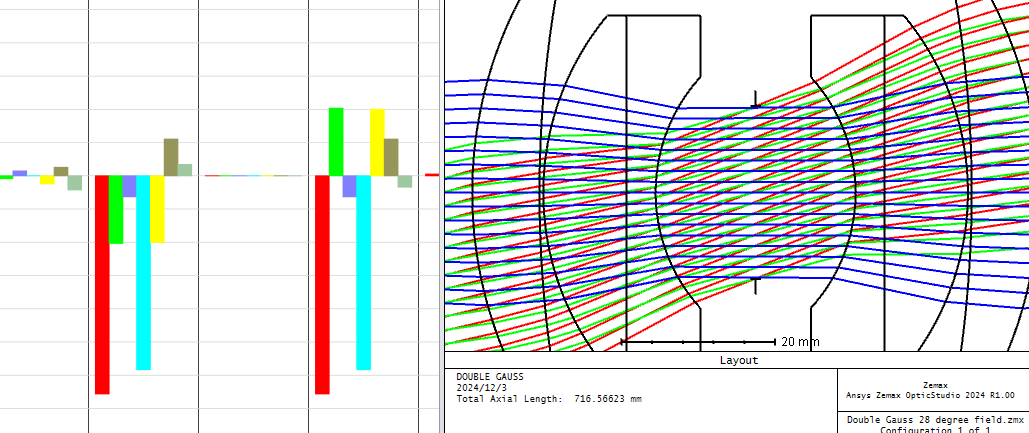Viewport: 1029px width, 433px height.
Task: Click the green bar extending upward
Action: click(336, 141)
